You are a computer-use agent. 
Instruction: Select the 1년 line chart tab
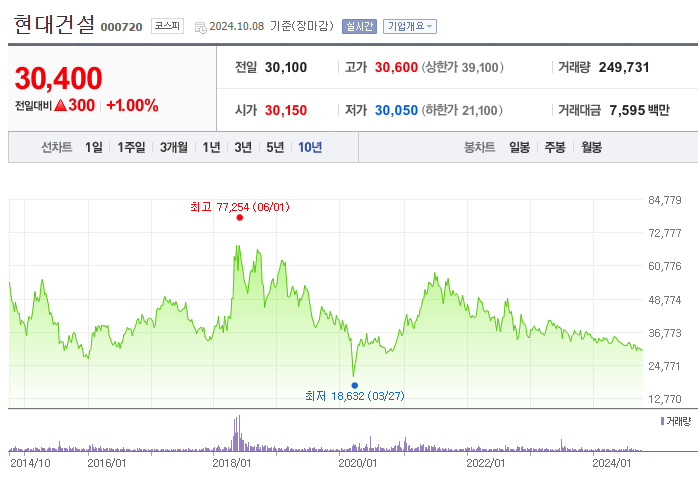(x=211, y=147)
